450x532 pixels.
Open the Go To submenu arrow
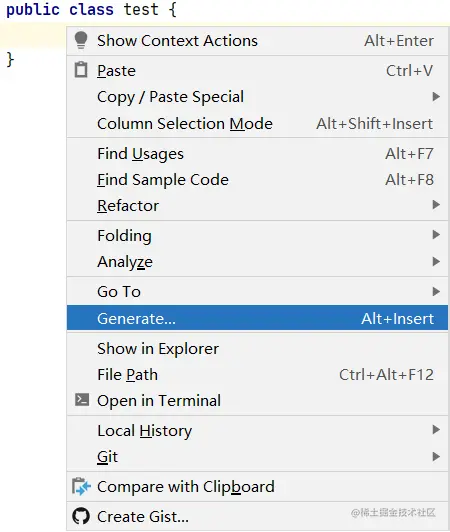pos(436,291)
